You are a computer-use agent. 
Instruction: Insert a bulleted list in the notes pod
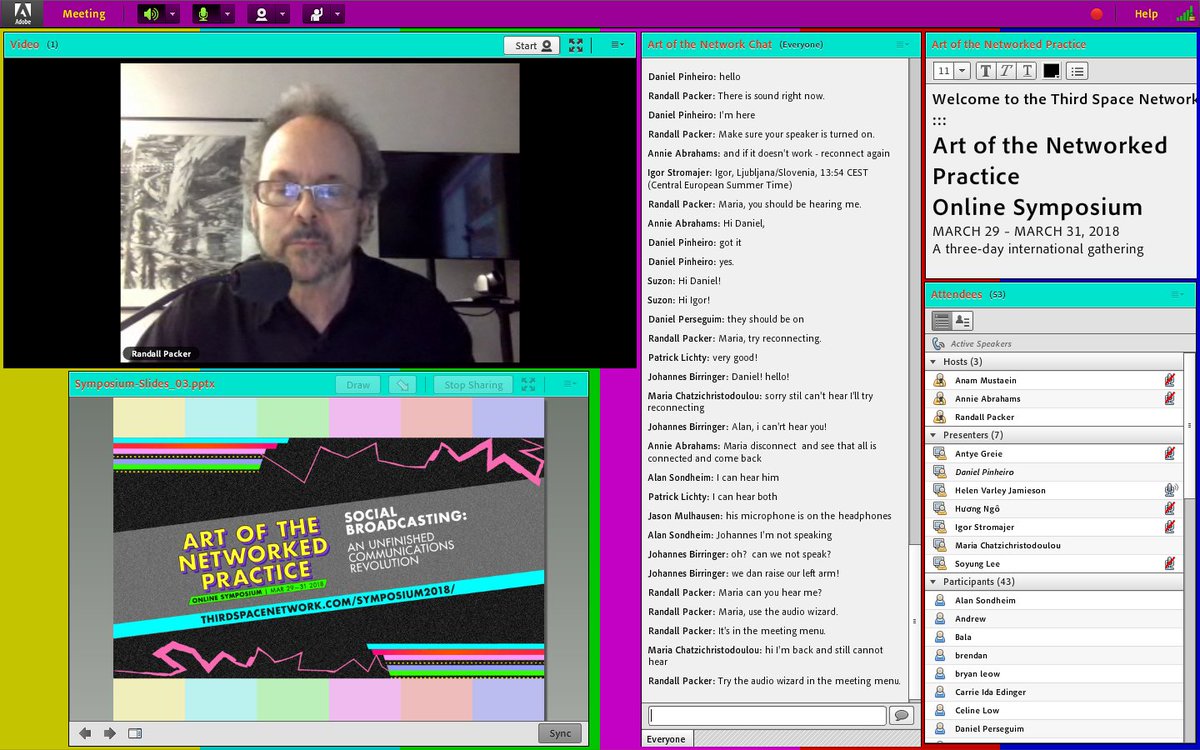[1077, 70]
